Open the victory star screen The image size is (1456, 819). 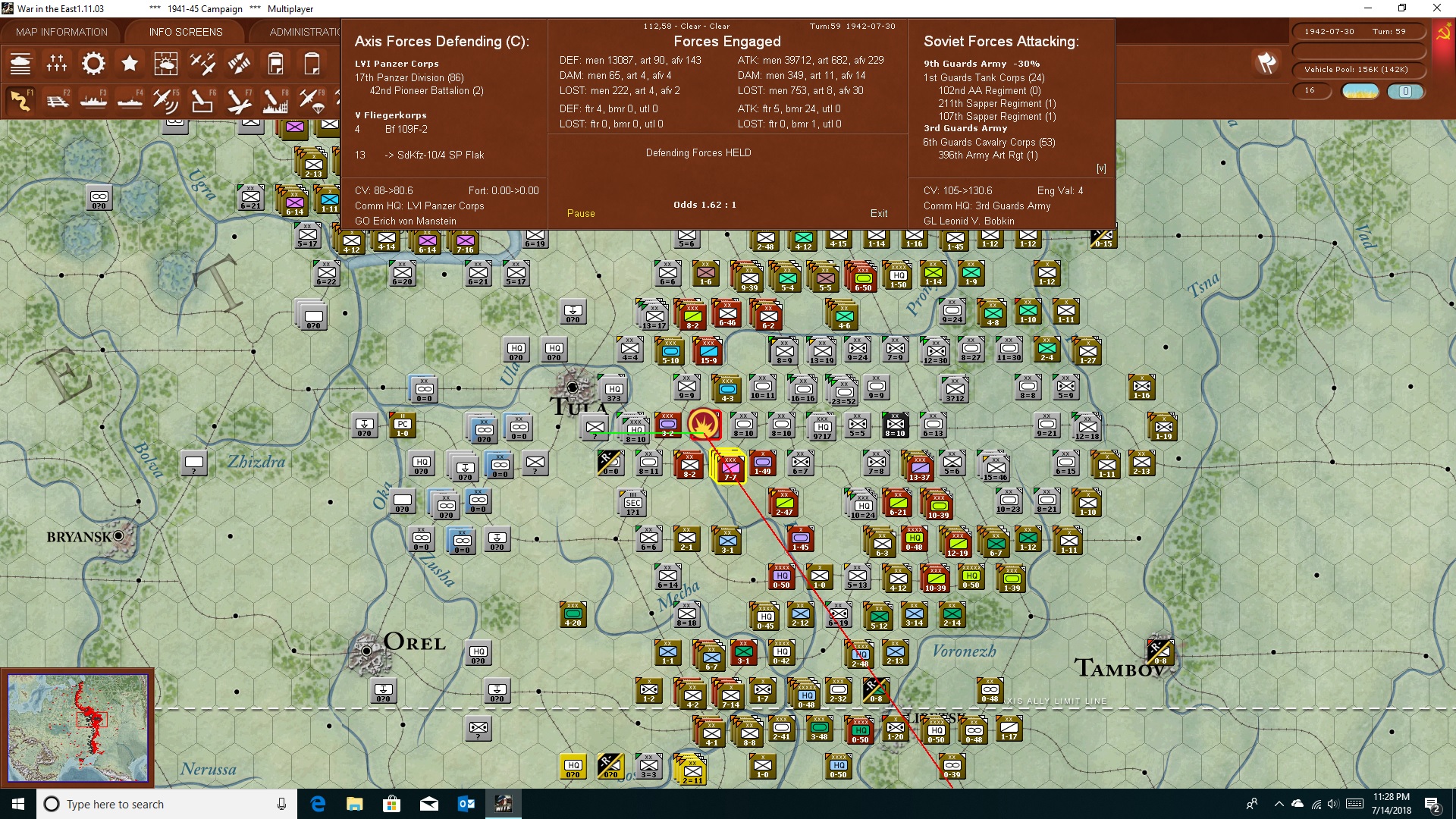point(130,64)
